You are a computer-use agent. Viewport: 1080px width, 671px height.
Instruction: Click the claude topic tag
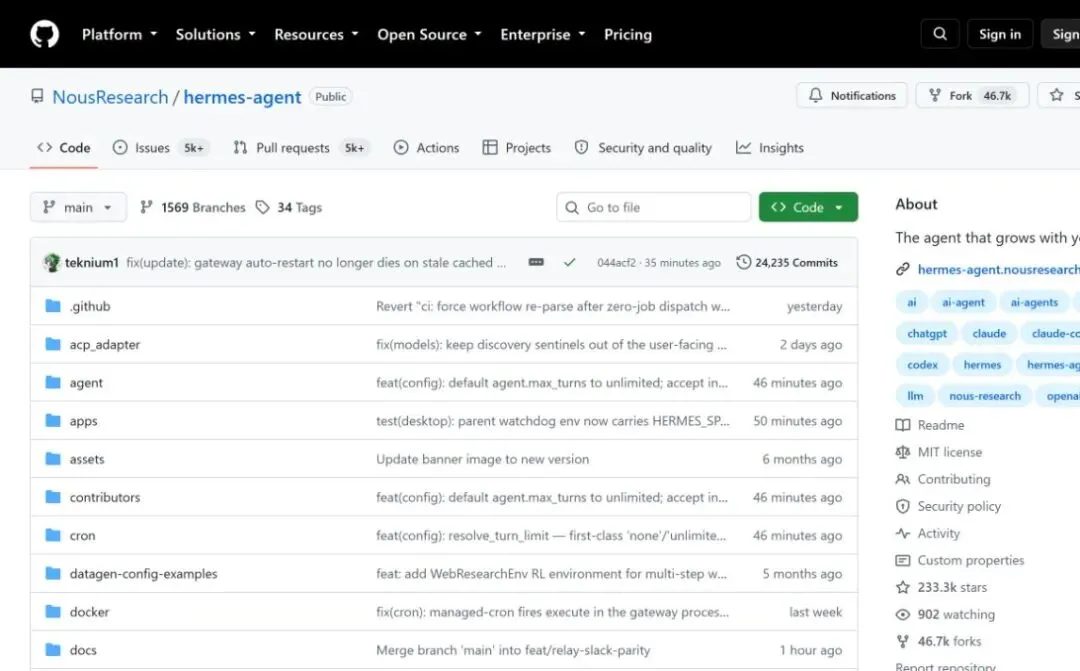coord(989,333)
